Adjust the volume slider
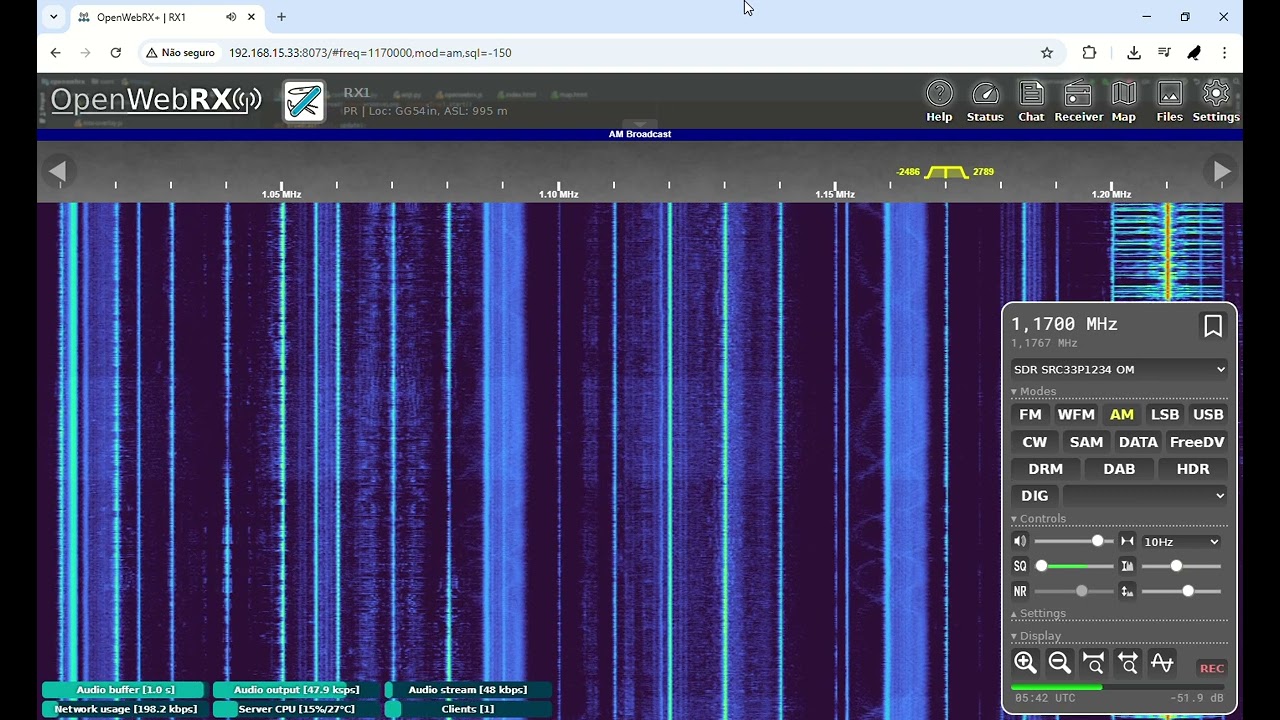Image resolution: width=1280 pixels, height=720 pixels. pyautogui.click(x=1074, y=541)
